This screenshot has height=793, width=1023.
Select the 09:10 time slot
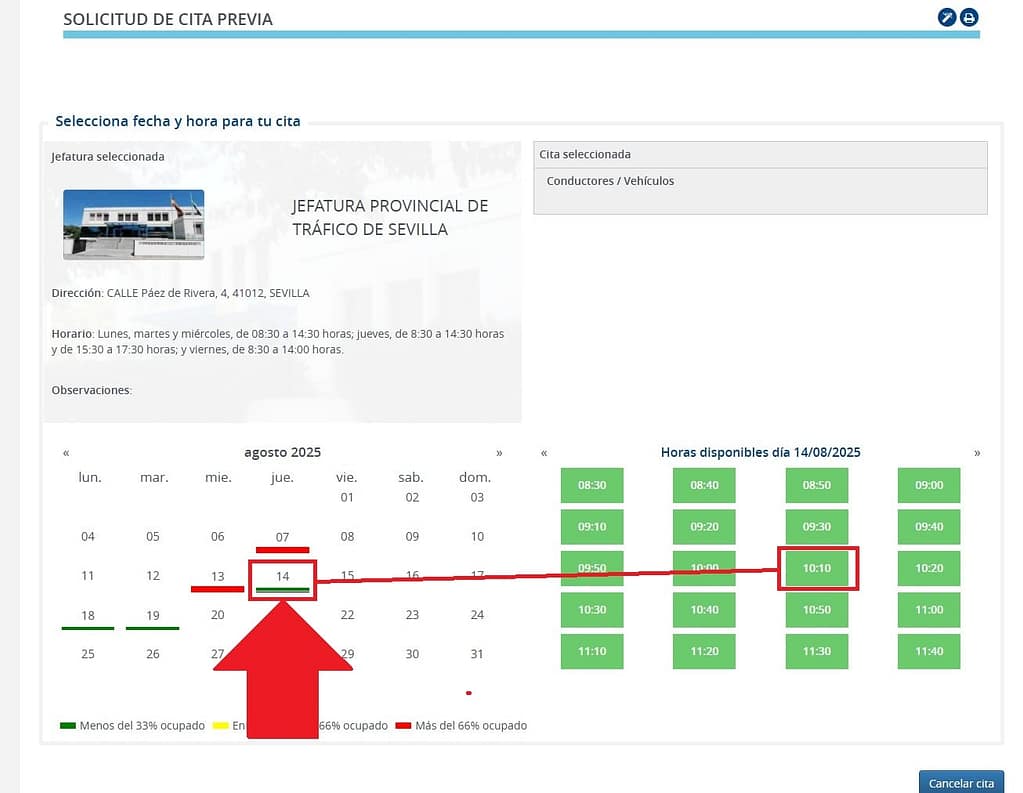pos(592,527)
